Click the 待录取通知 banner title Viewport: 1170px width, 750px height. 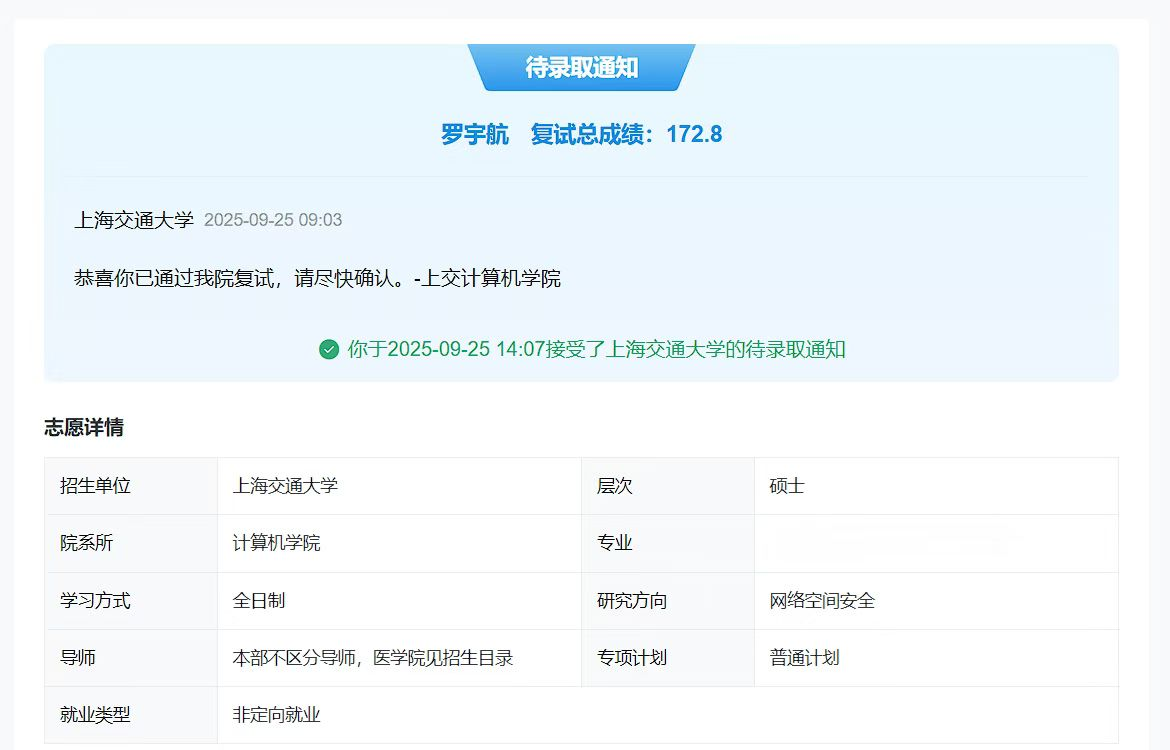581,68
